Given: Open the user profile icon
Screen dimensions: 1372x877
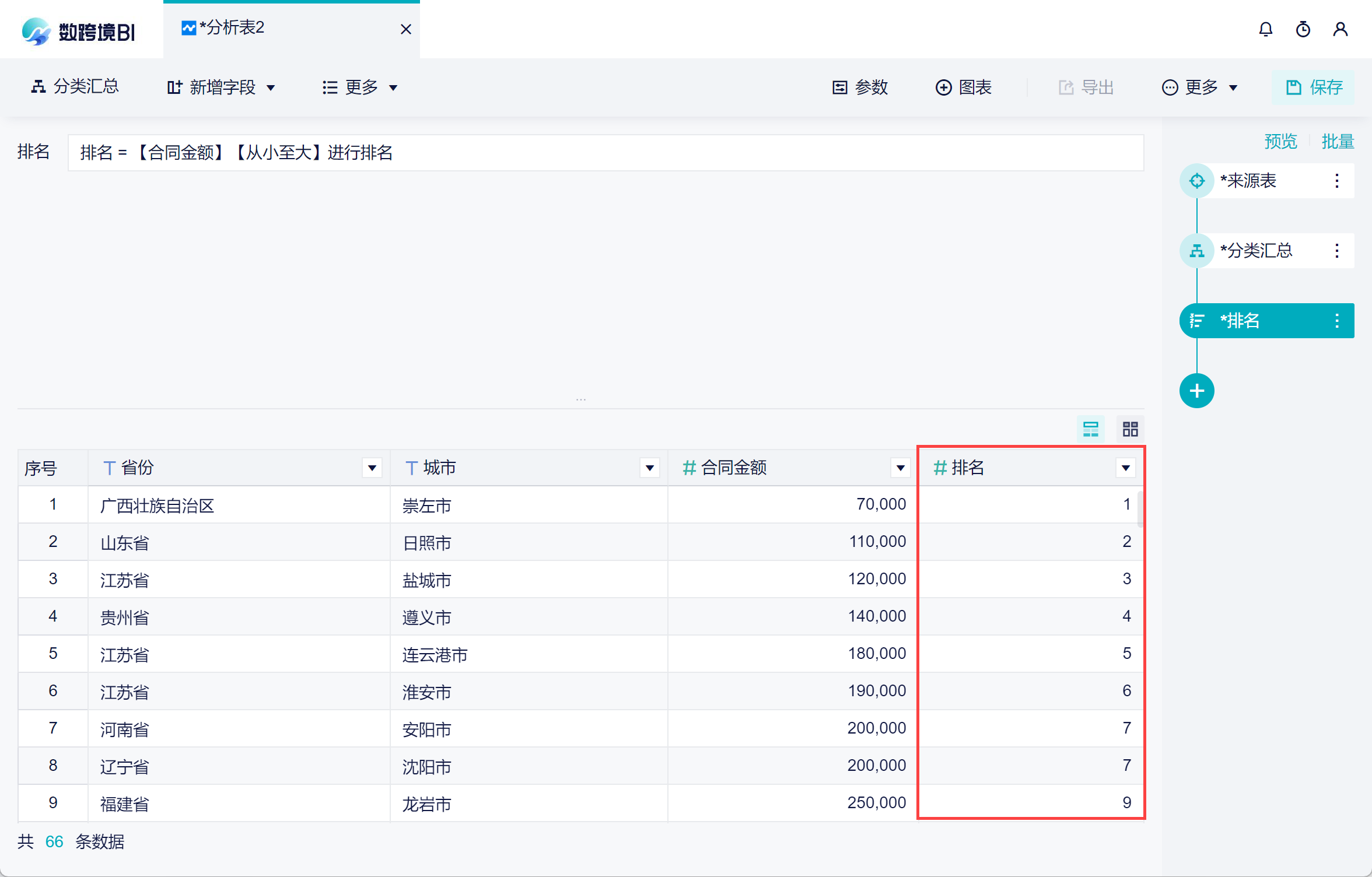Looking at the screenshot, I should pyautogui.click(x=1340, y=29).
